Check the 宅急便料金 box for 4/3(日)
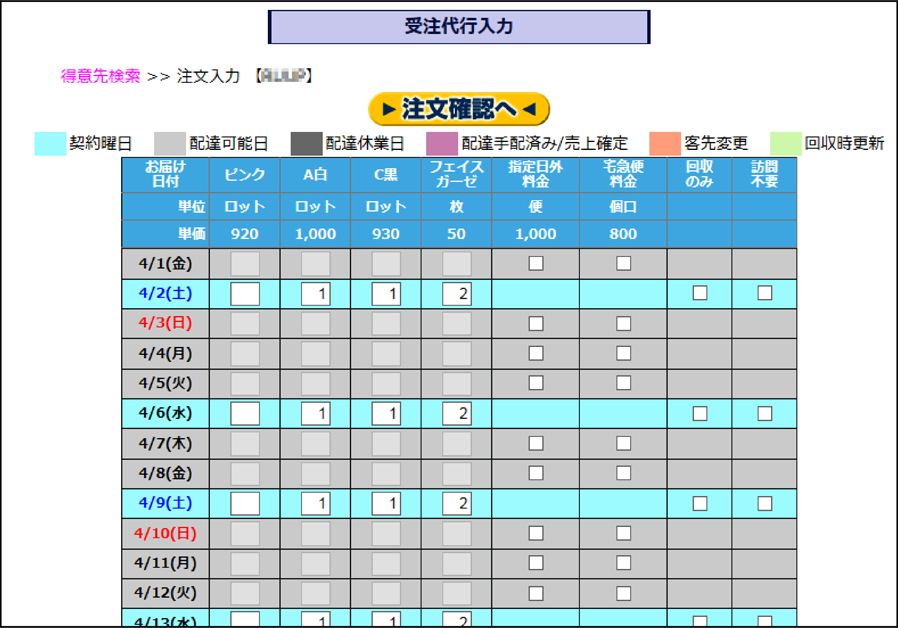The height and width of the screenshot is (628, 898). pos(622,323)
